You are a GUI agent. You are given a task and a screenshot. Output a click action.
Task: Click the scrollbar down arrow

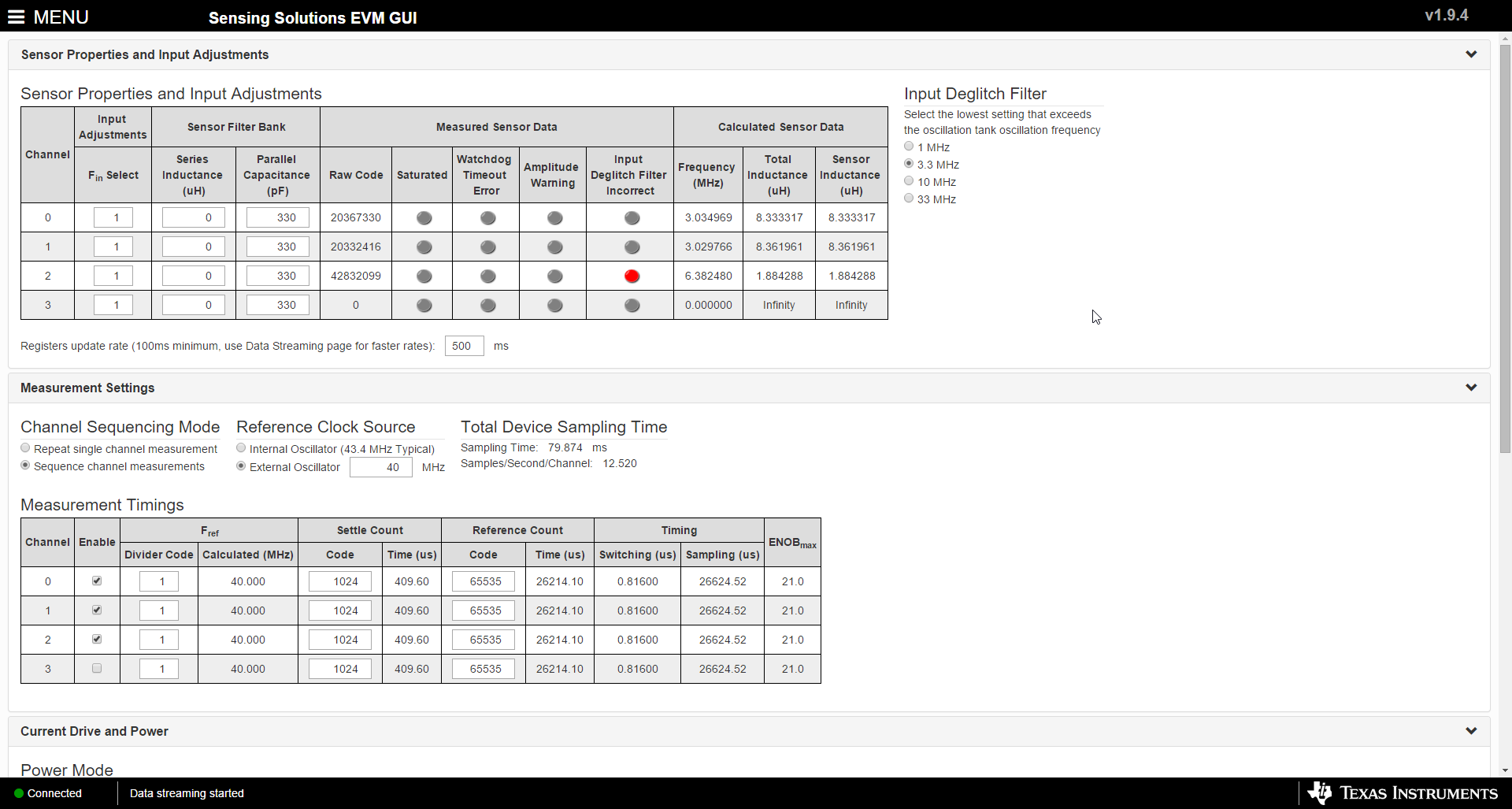[1505, 770]
